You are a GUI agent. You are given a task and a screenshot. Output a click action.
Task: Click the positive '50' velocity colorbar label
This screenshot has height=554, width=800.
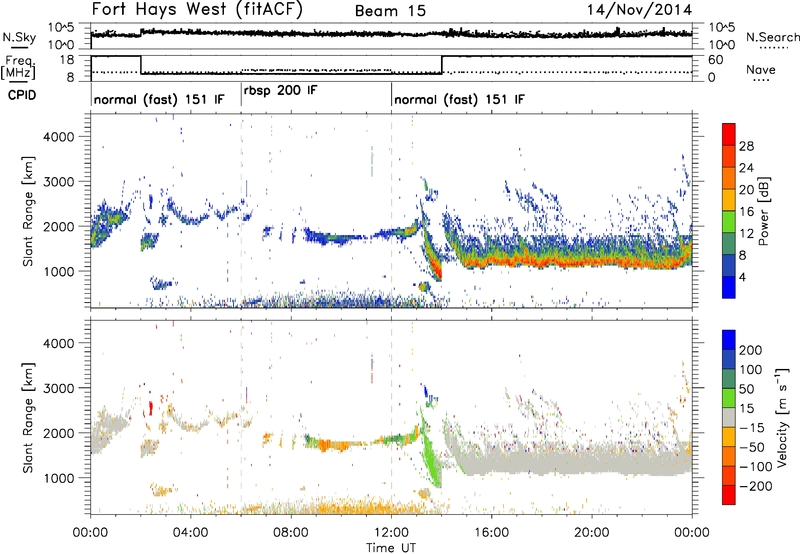point(746,389)
